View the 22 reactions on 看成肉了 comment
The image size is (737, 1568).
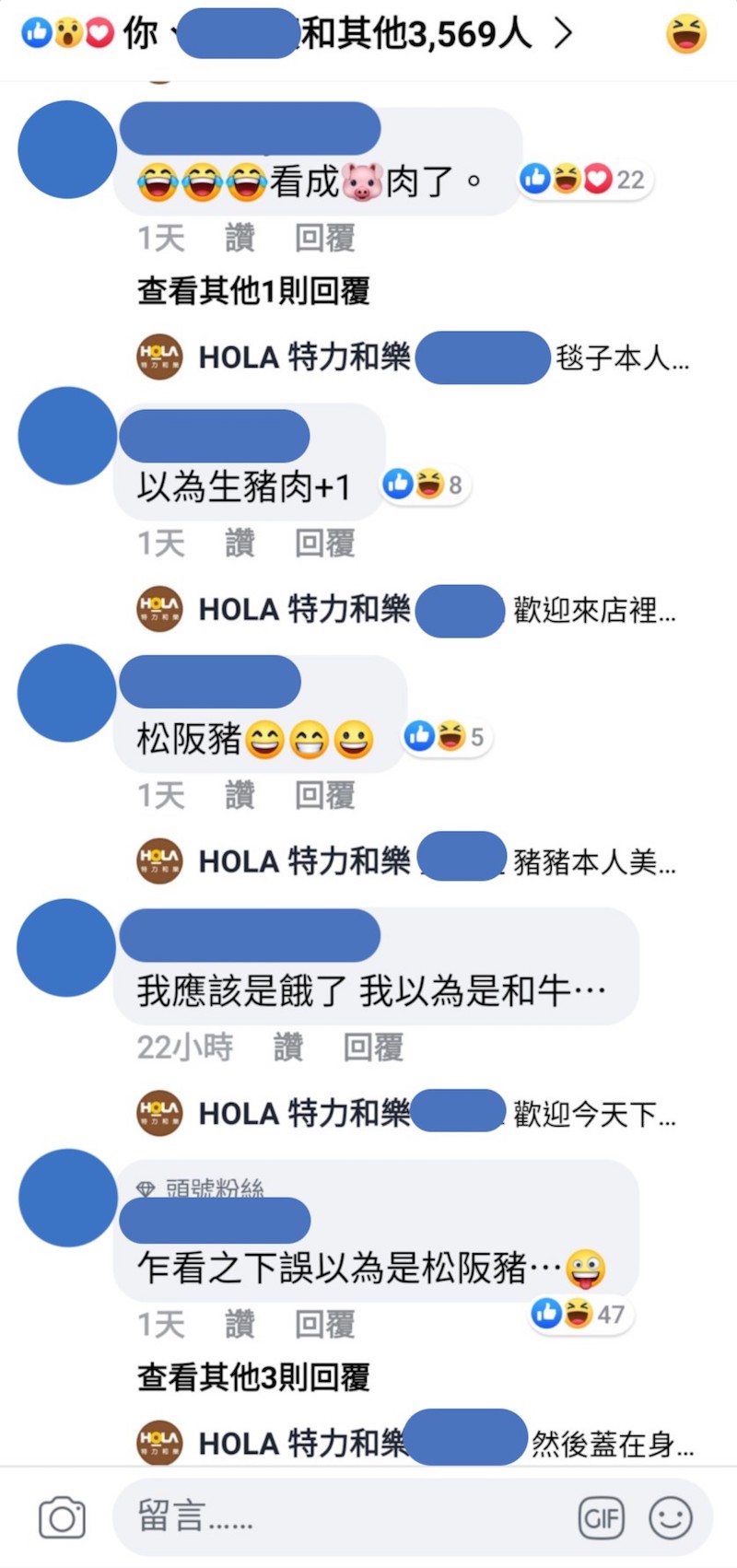(x=585, y=179)
